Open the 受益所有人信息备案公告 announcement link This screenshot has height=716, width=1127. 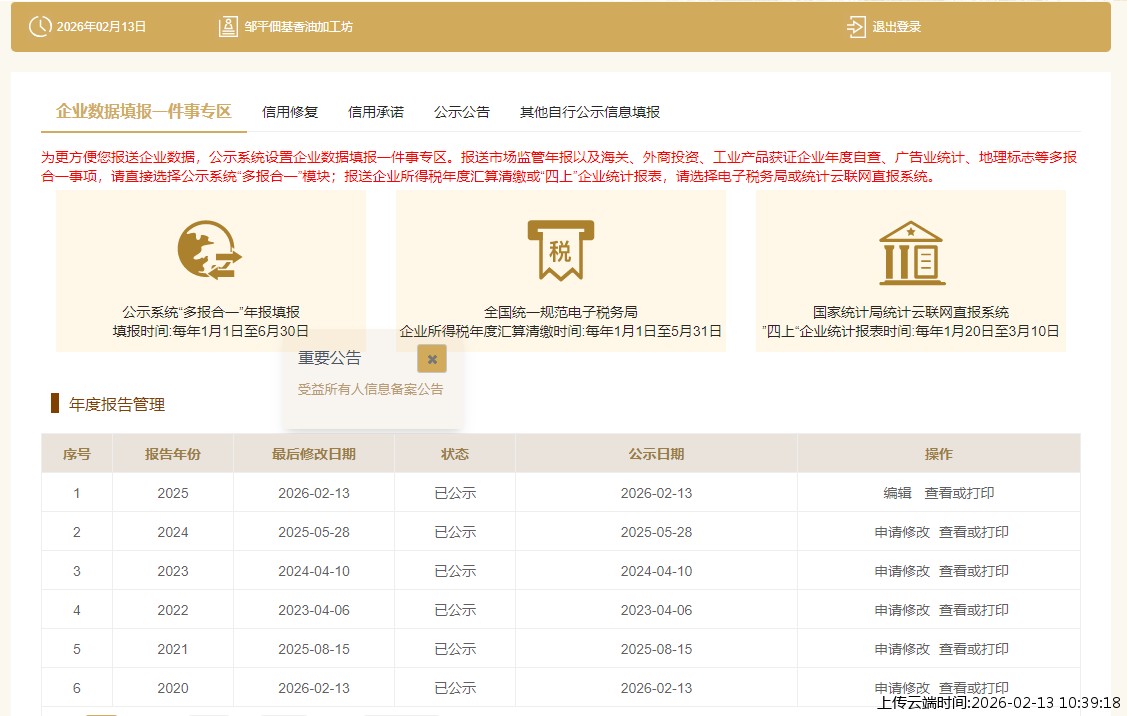tap(370, 390)
